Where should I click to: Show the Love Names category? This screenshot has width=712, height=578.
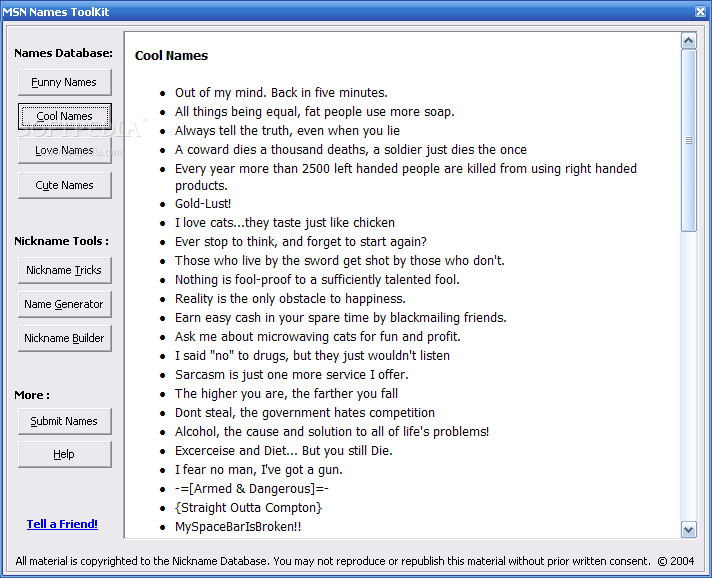[64, 150]
